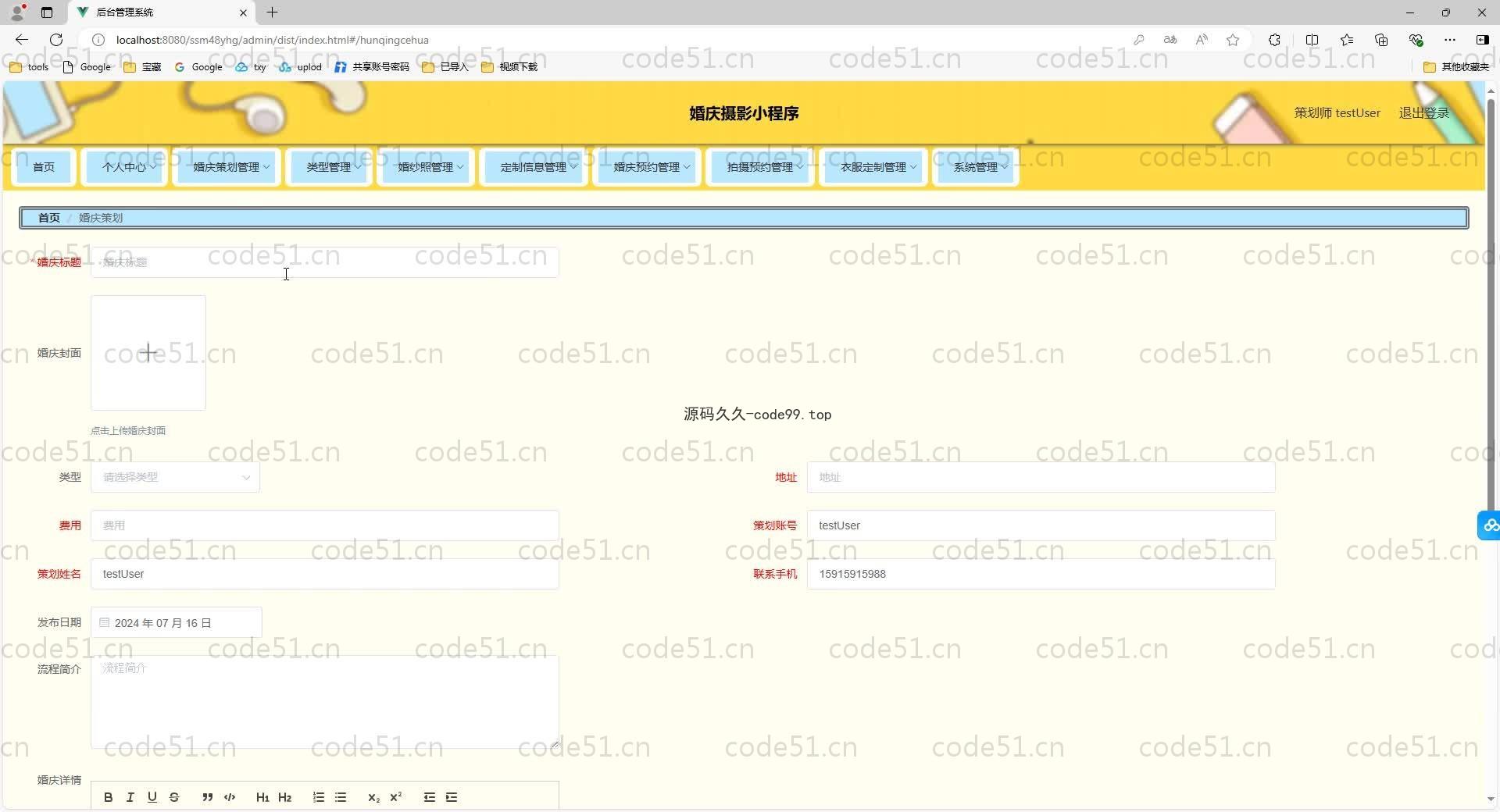
Task: Focus the 流程简介 text area
Action: pyautogui.click(x=325, y=702)
